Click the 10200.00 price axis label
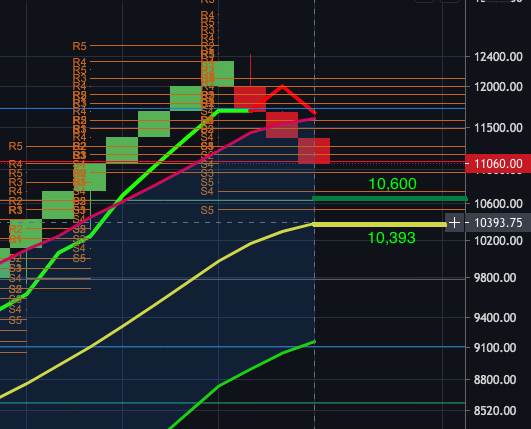Screen dimensions: 531x429 (498, 241)
